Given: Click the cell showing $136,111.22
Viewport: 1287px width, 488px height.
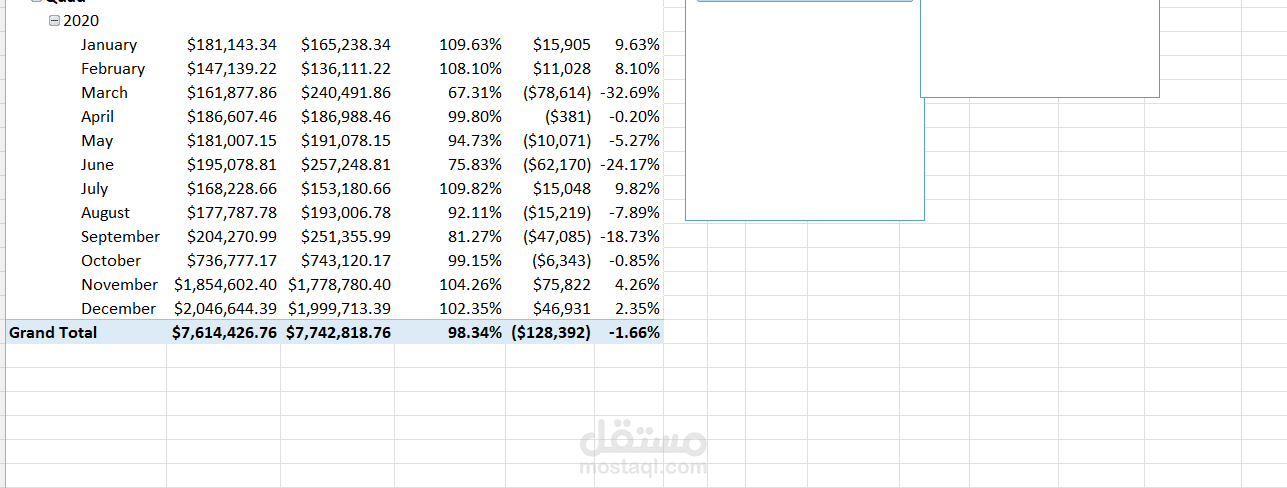Looking at the screenshot, I should 346,69.
